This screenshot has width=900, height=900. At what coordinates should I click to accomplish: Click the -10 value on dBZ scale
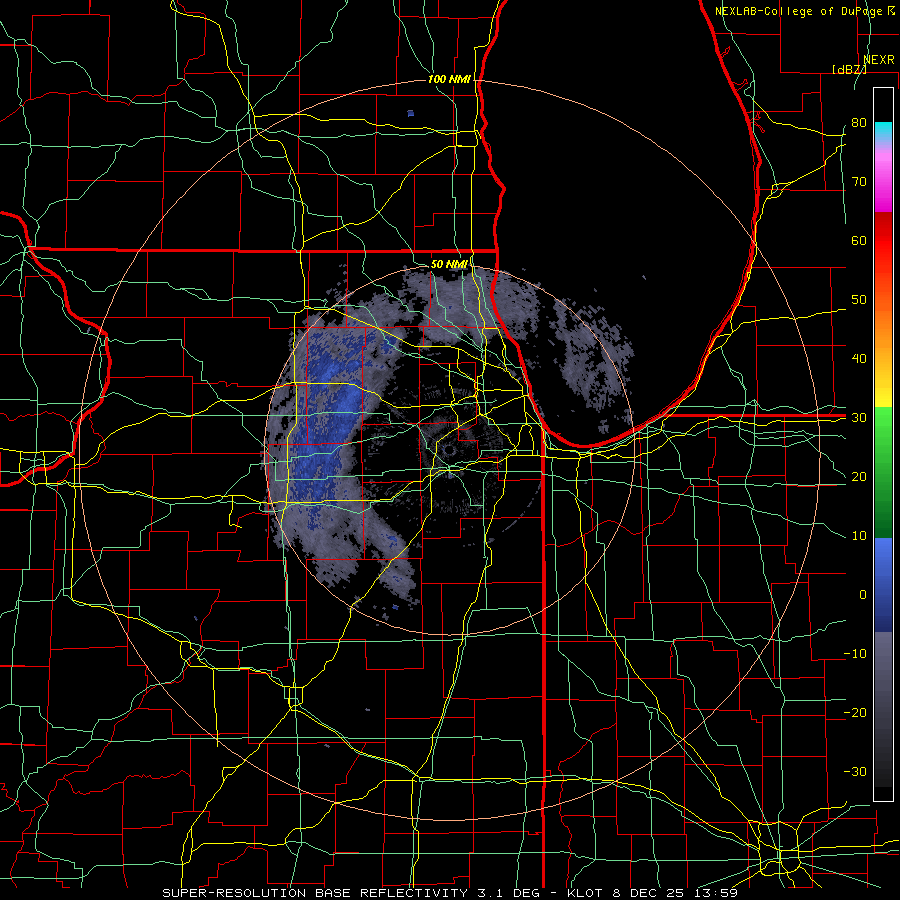click(855, 654)
